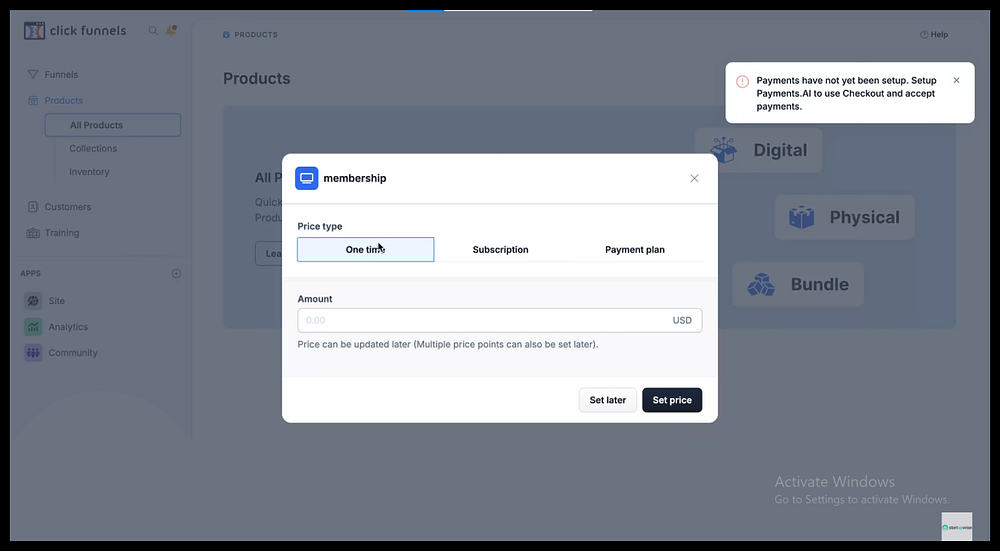The height and width of the screenshot is (551, 1000).
Task: Switch to Subscription price type
Action: coord(501,249)
